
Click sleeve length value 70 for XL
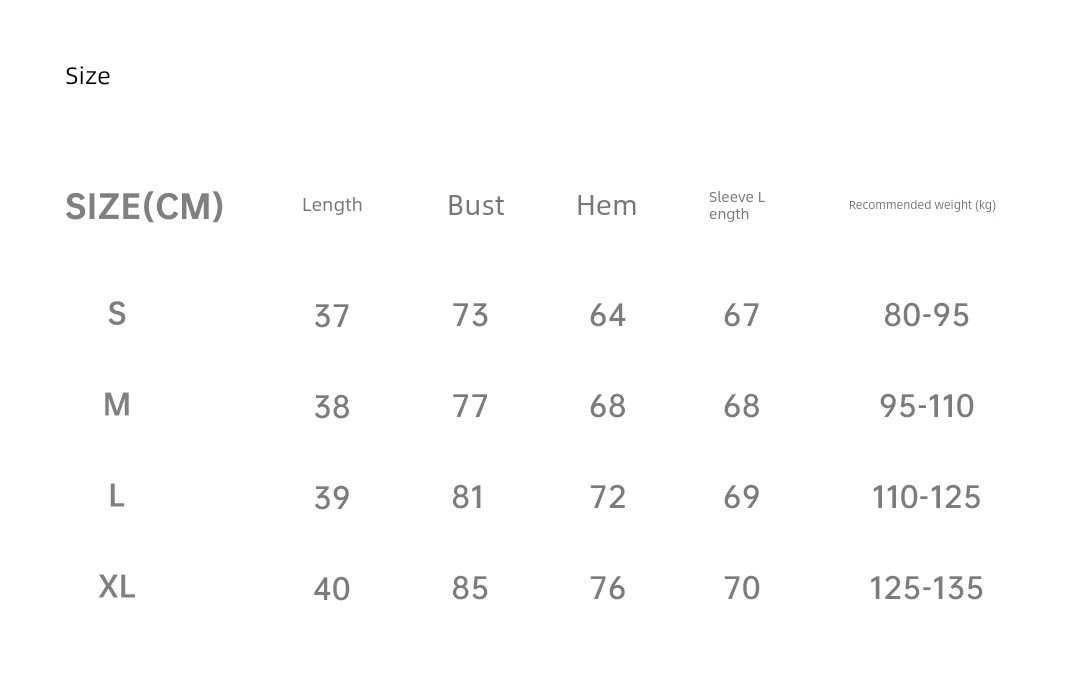[742, 588]
